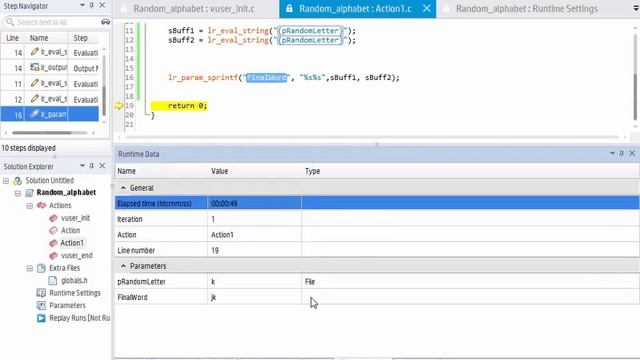Open the vuser_end action

pyautogui.click(x=77, y=256)
